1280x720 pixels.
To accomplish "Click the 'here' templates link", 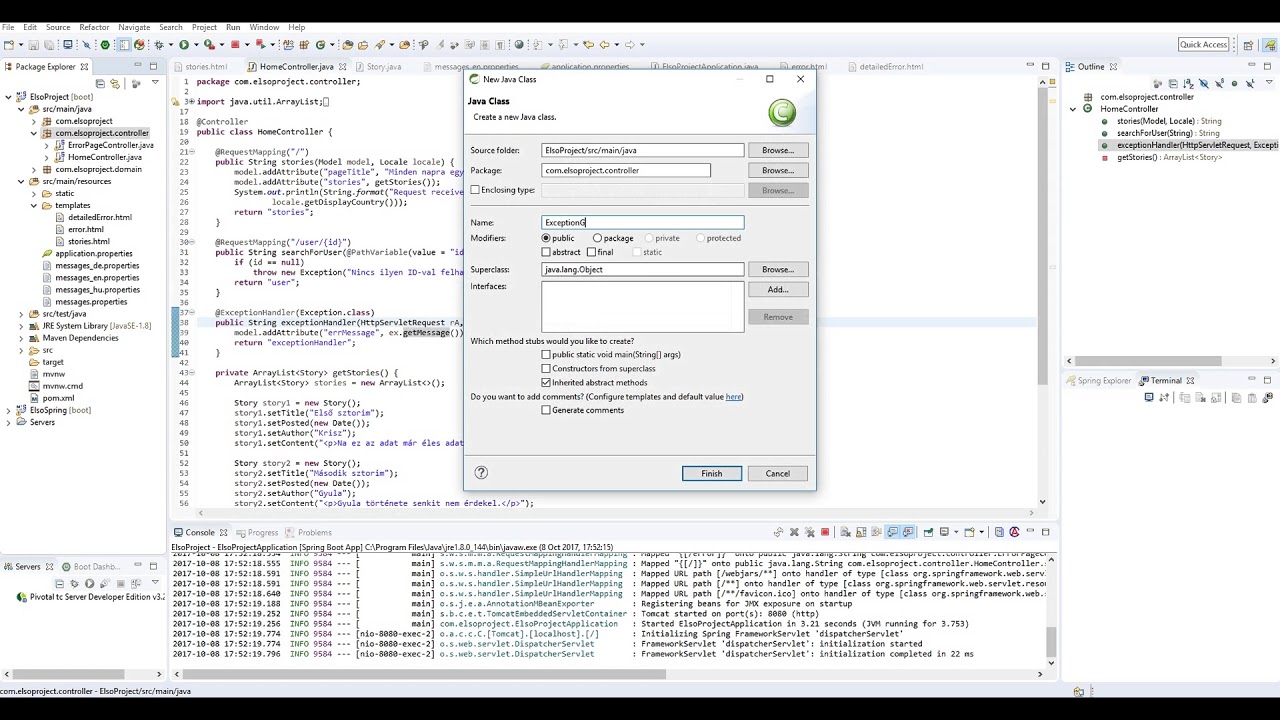I will (x=734, y=397).
